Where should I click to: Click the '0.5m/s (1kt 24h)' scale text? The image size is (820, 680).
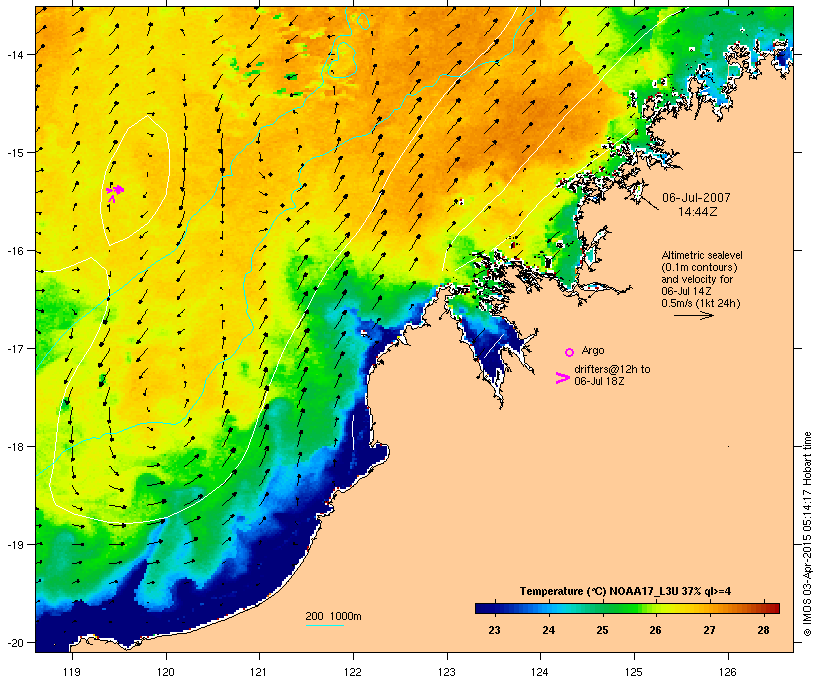701,303
